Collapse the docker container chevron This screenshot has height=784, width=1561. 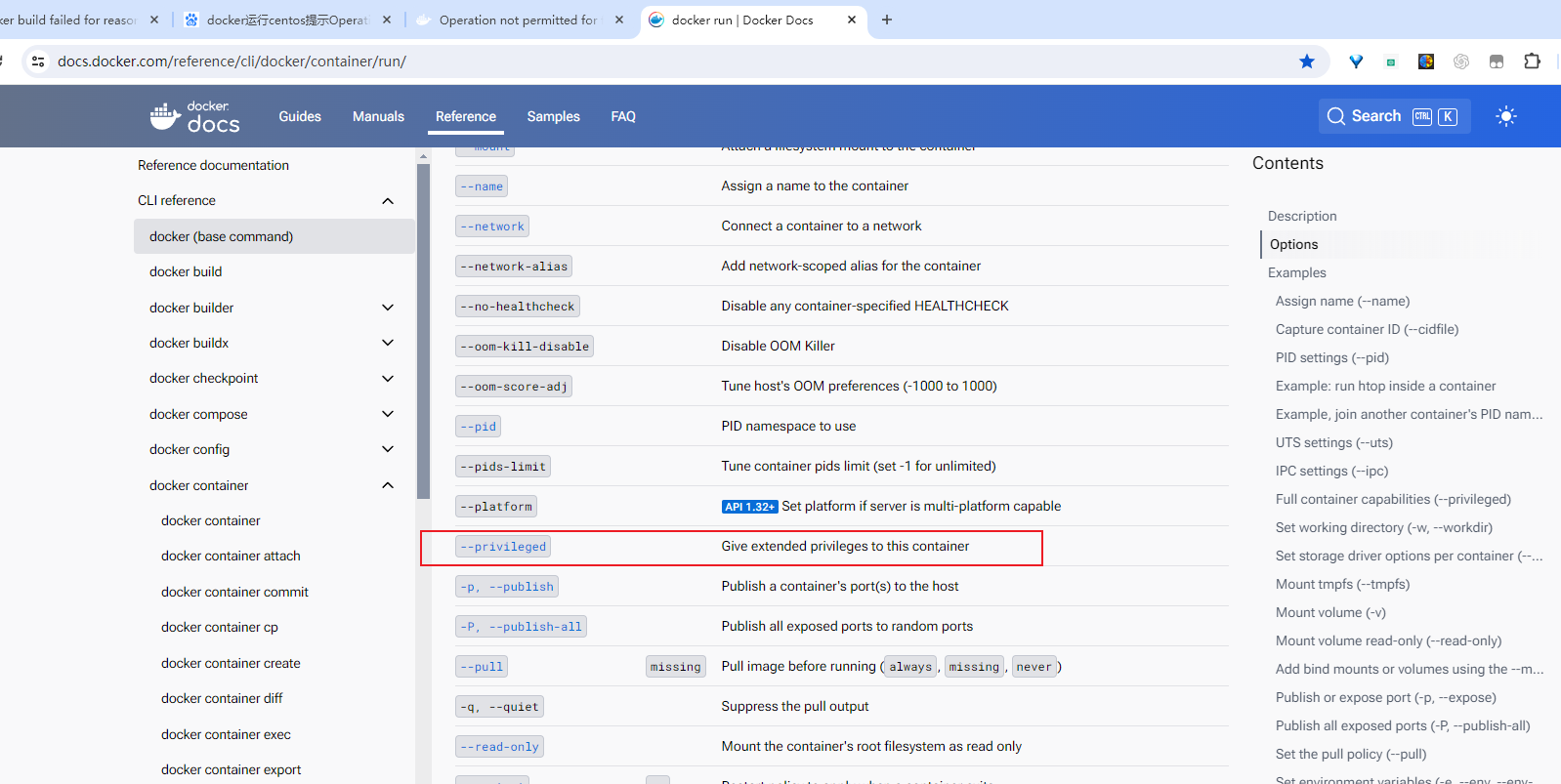coord(388,485)
